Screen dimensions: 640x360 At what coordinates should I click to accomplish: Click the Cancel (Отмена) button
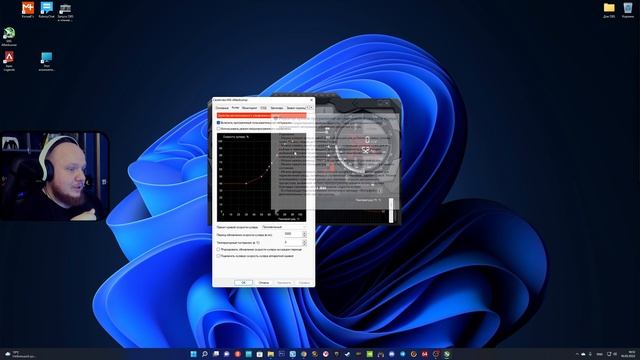coord(264,282)
